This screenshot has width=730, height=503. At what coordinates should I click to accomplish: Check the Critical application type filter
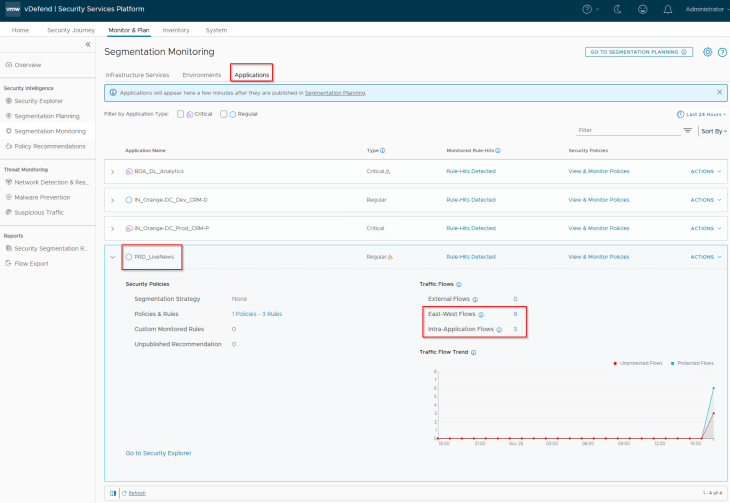181,114
